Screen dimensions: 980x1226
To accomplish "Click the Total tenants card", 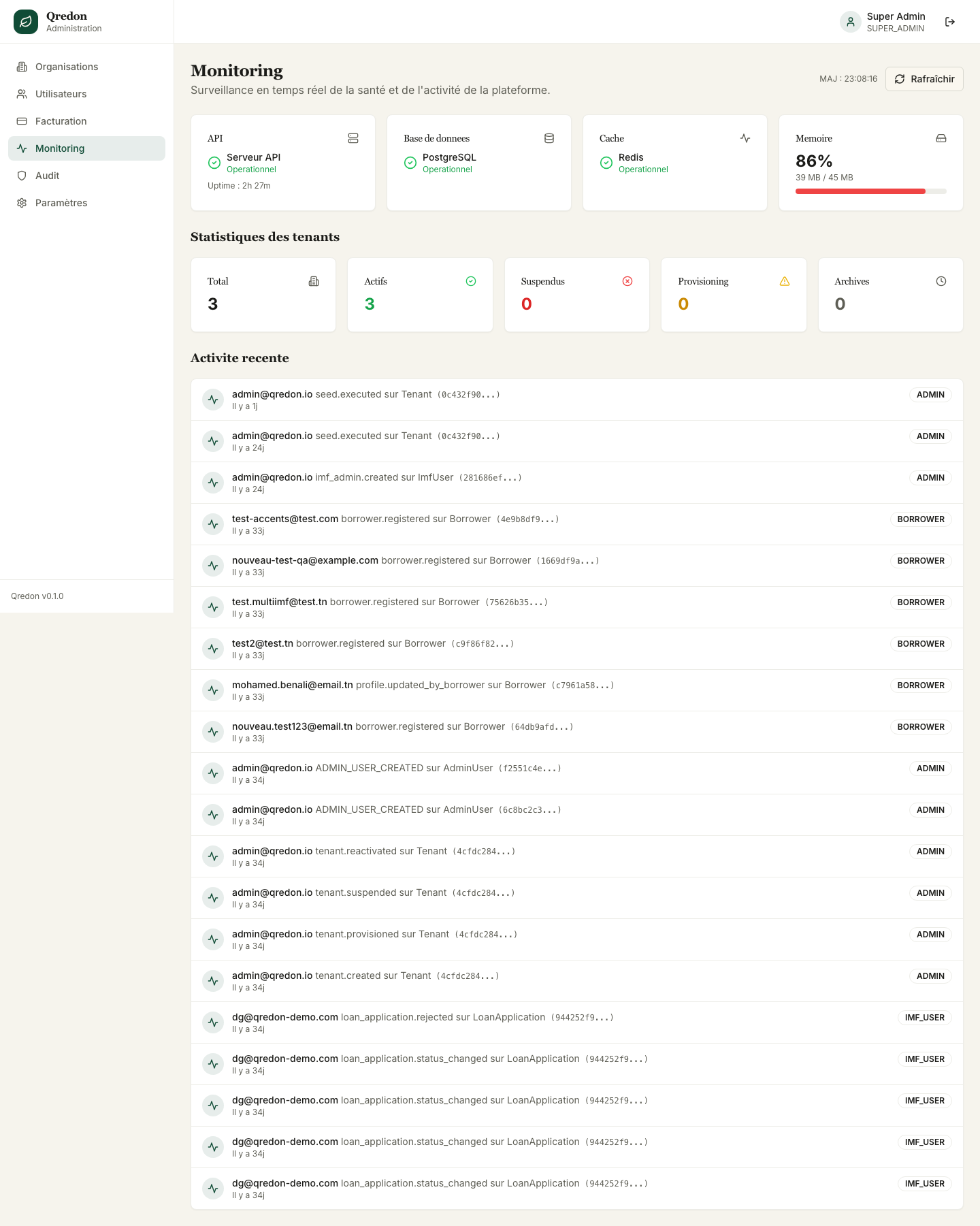I will [263, 295].
